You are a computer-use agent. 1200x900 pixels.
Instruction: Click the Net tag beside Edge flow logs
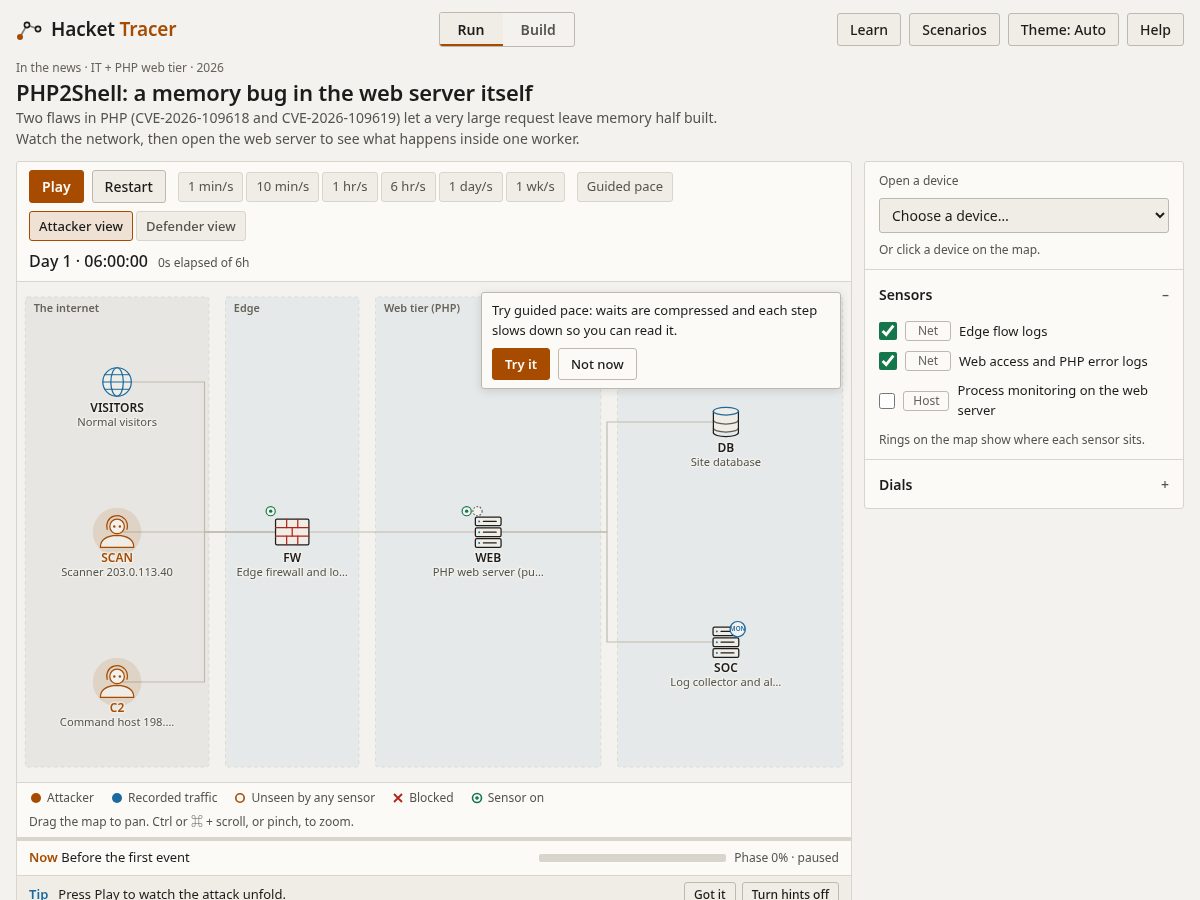click(928, 331)
